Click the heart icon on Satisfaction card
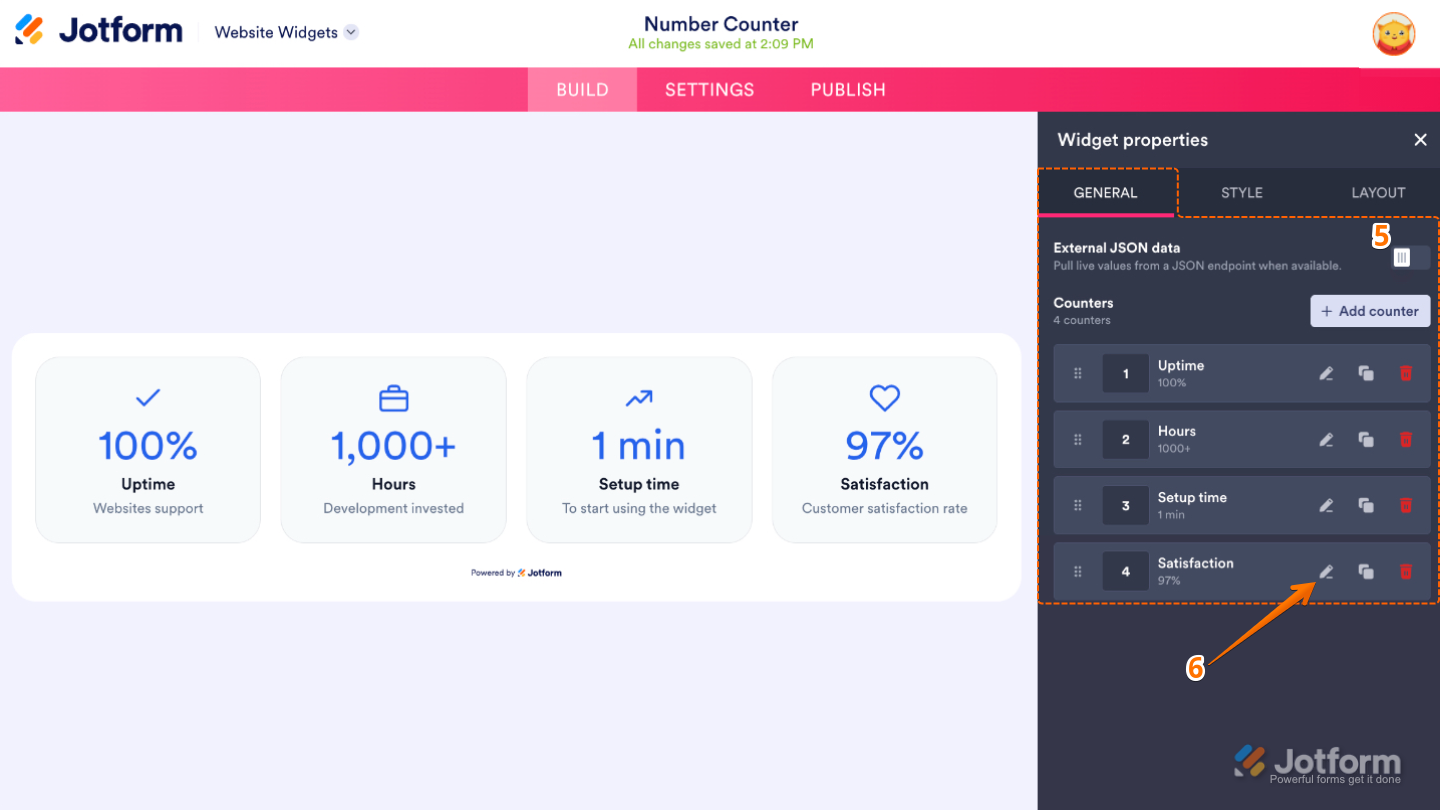Viewport: 1440px width, 810px height. [885, 398]
